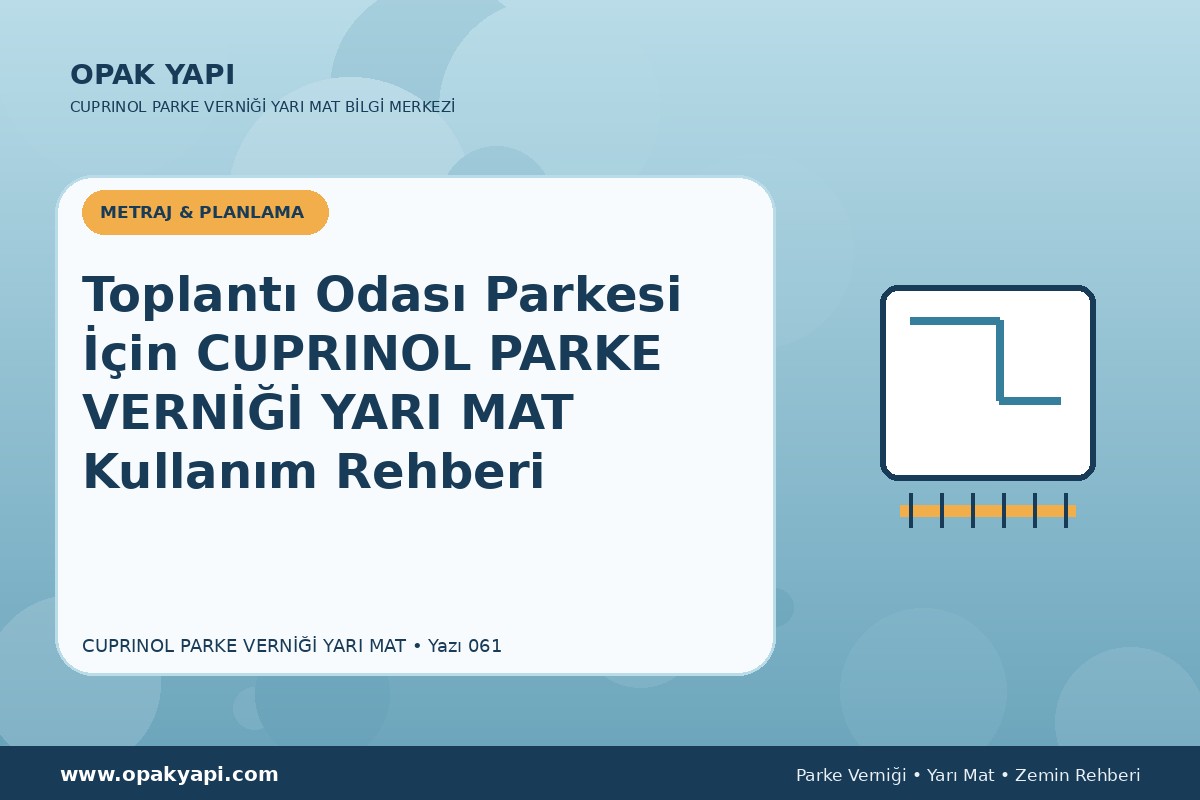Screen dimensions: 1200x800
Task: Click the Yazı 061 article number line
Action: click(x=292, y=646)
